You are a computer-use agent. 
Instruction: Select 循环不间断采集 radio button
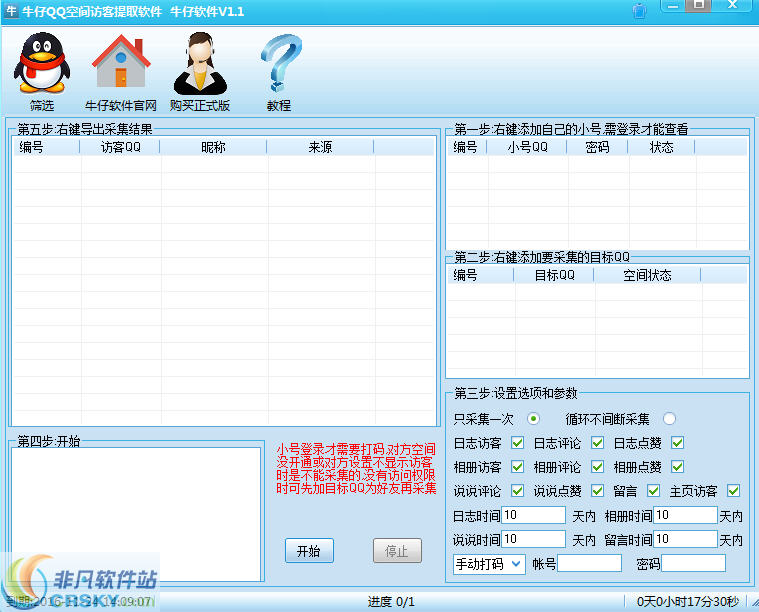(669, 419)
